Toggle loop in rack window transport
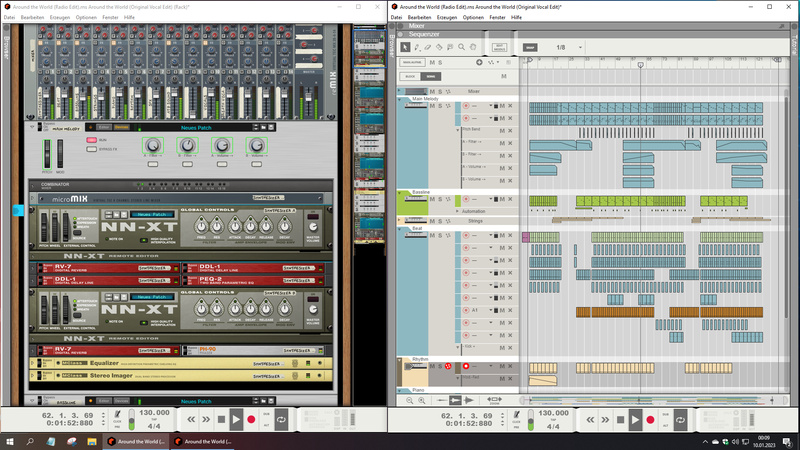800x450 pixels. click(281, 420)
